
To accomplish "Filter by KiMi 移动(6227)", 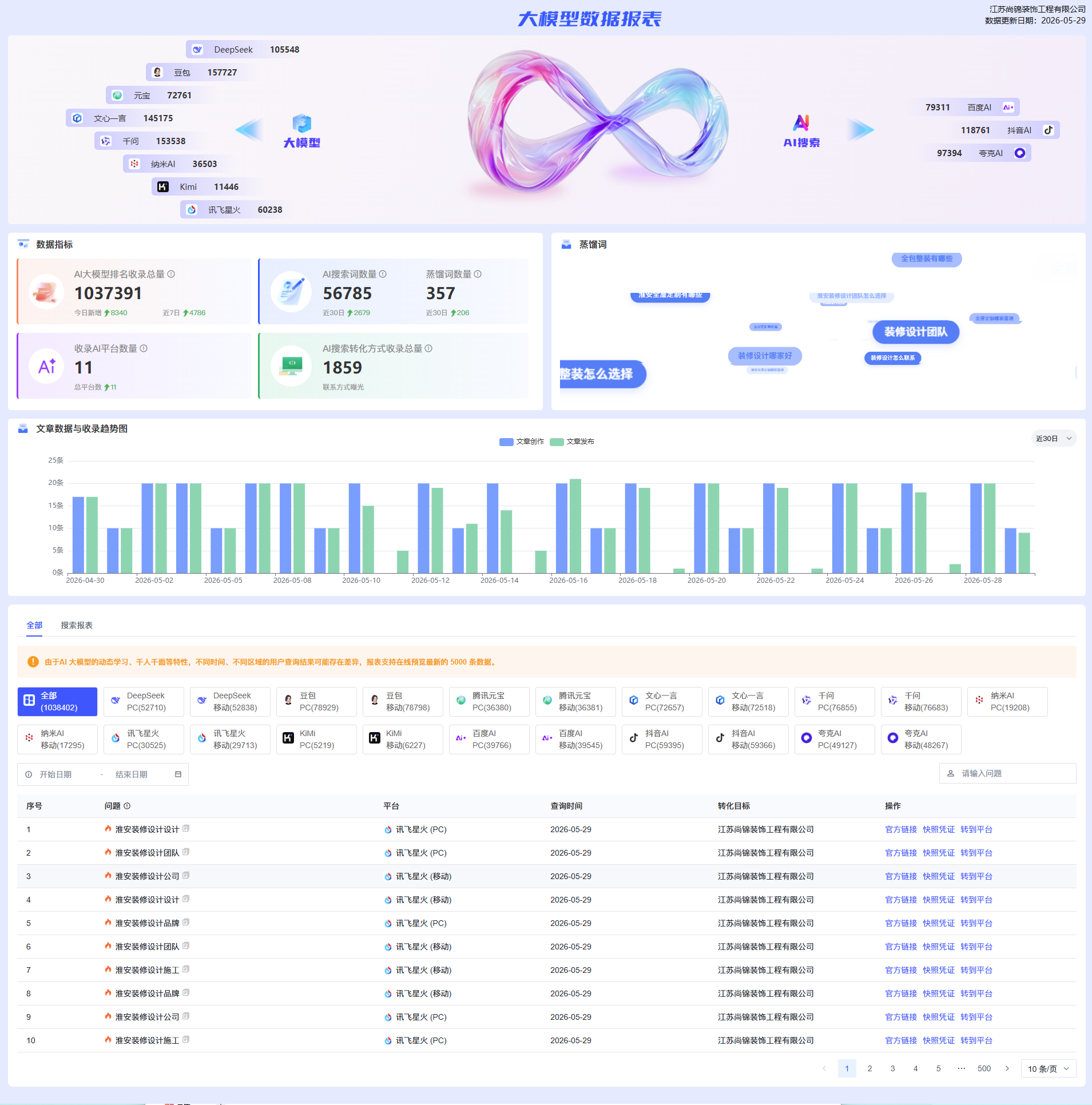I will point(403,740).
